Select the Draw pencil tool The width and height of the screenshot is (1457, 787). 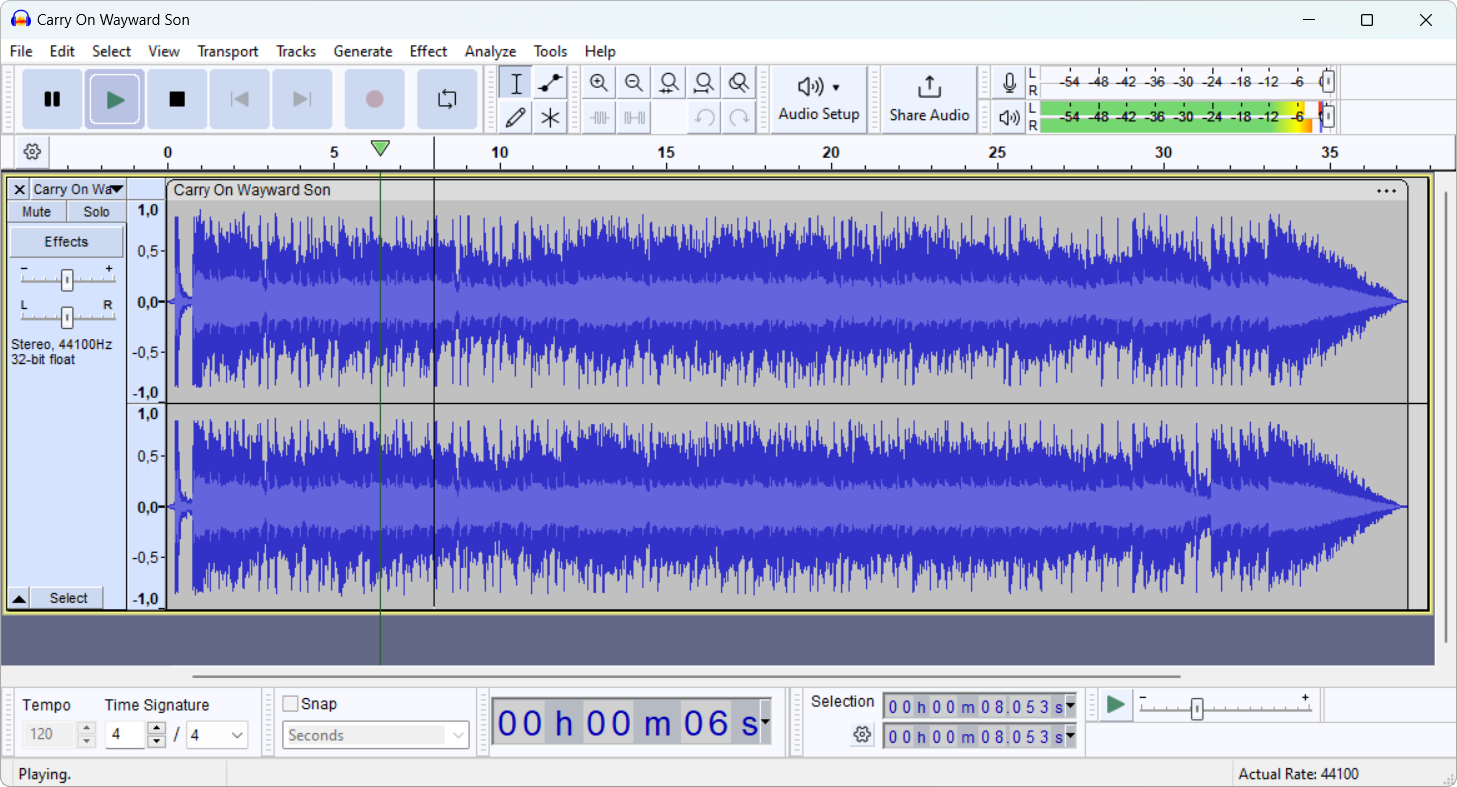[x=515, y=118]
